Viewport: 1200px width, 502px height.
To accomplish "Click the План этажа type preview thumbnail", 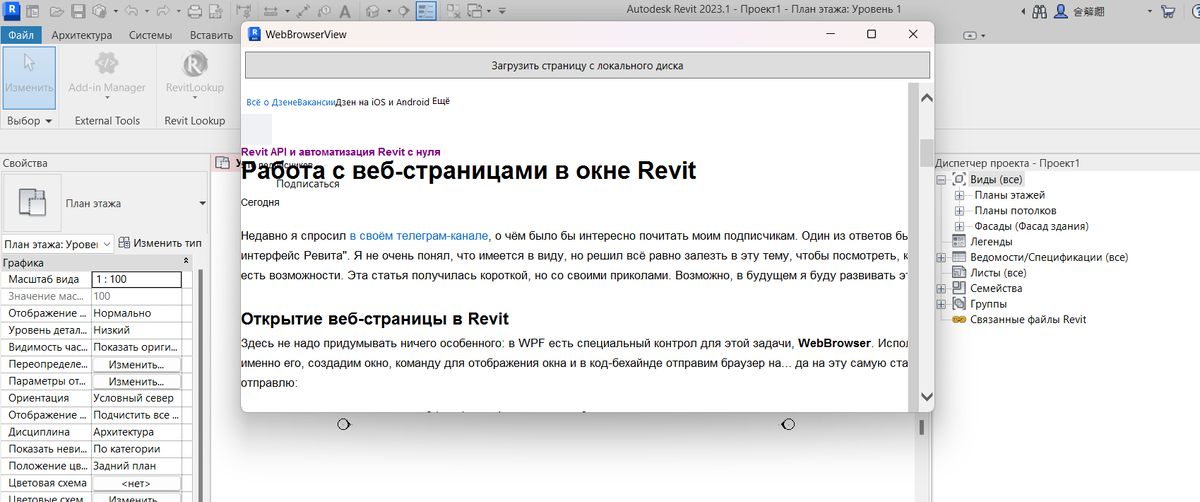I will coord(32,203).
